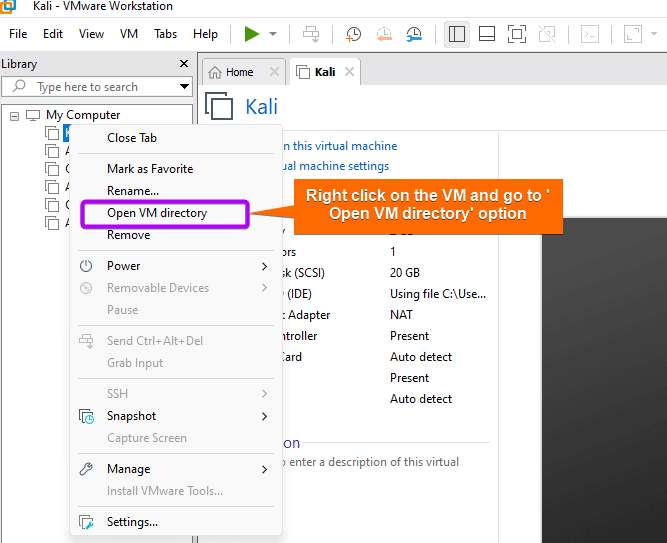This screenshot has width=667, height=543.
Task: Select My Computer in the library tree
Action: click(83, 115)
